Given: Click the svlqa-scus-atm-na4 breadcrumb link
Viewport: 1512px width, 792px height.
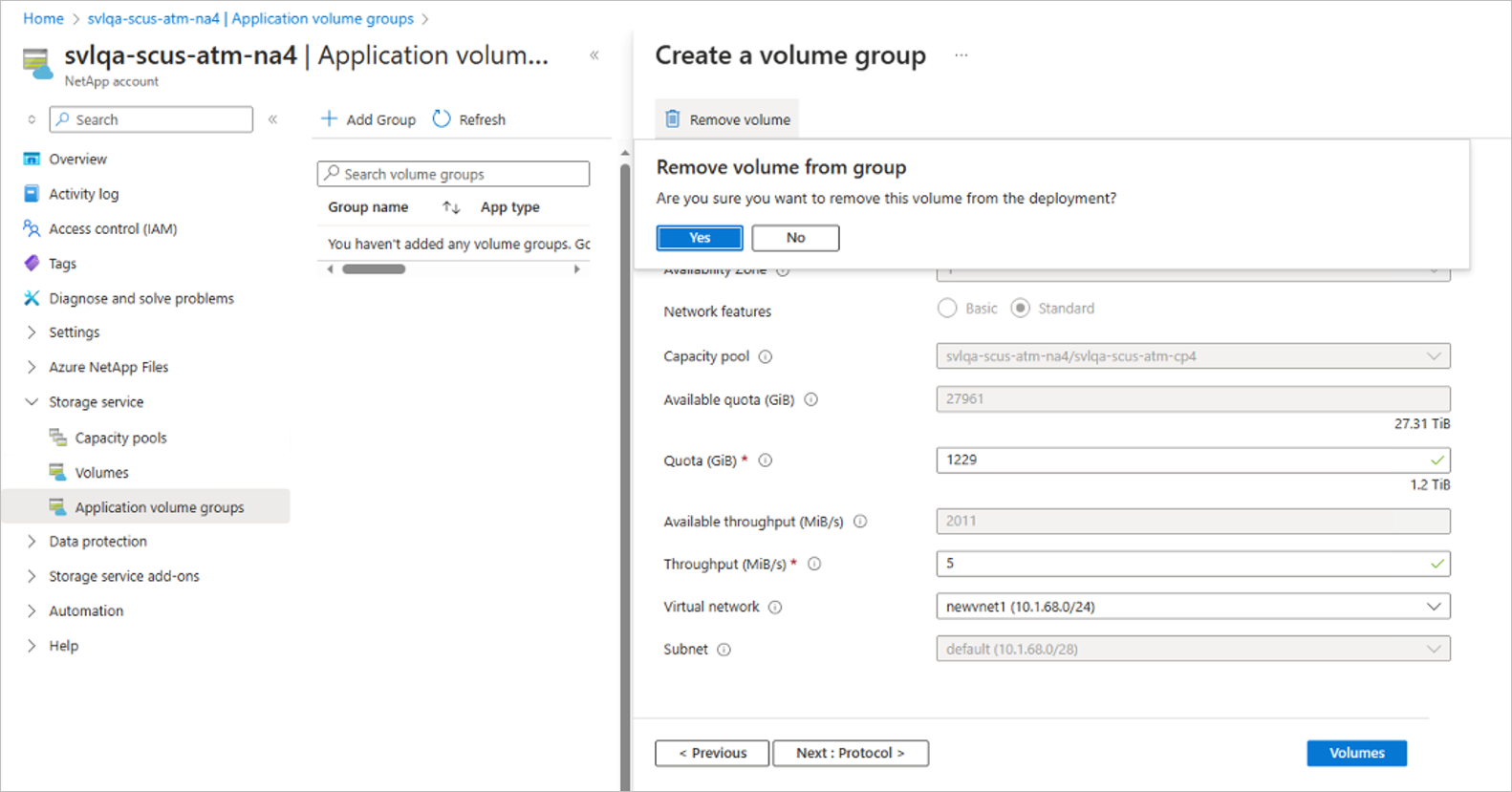Looking at the screenshot, I should point(250,18).
